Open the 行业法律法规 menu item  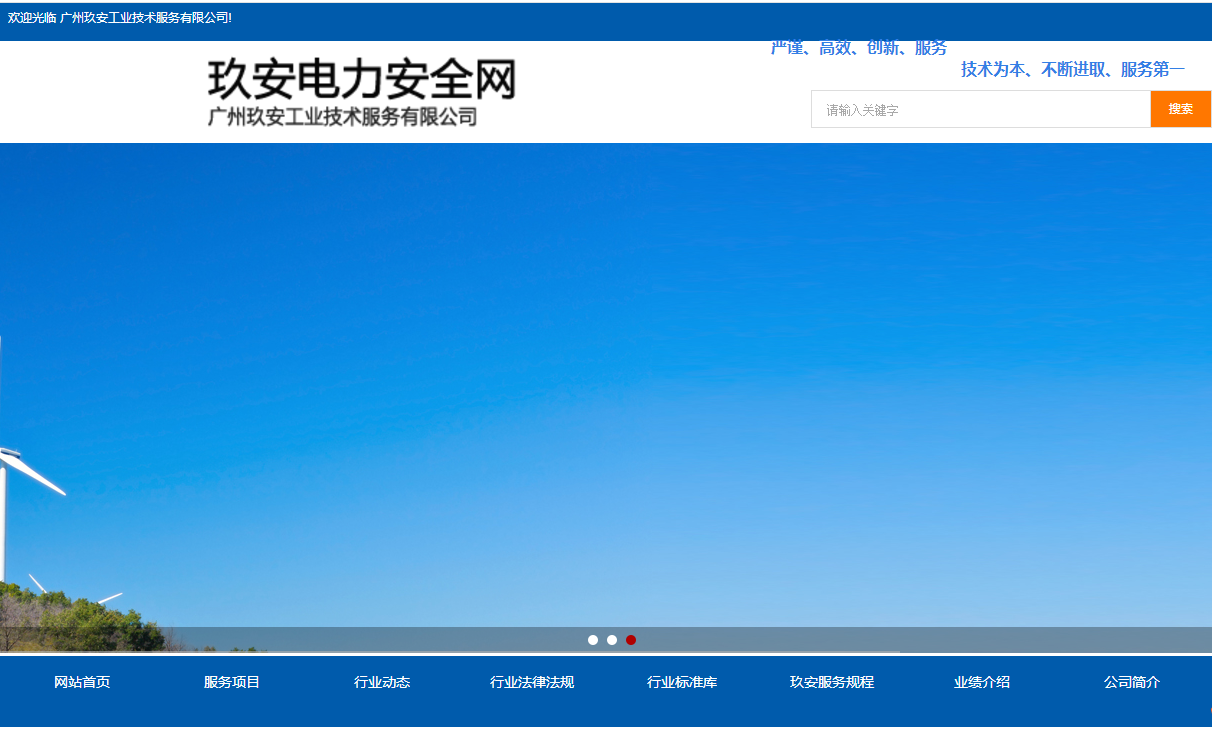[x=532, y=682]
